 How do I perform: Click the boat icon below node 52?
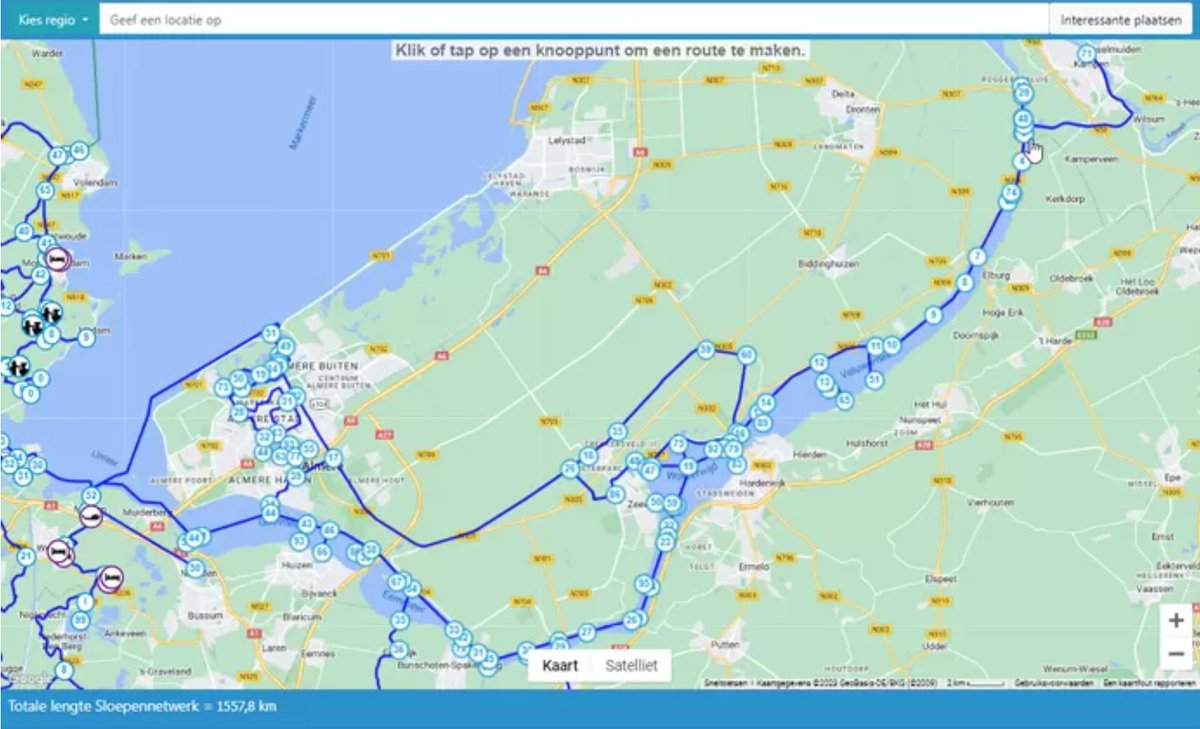pos(91,517)
